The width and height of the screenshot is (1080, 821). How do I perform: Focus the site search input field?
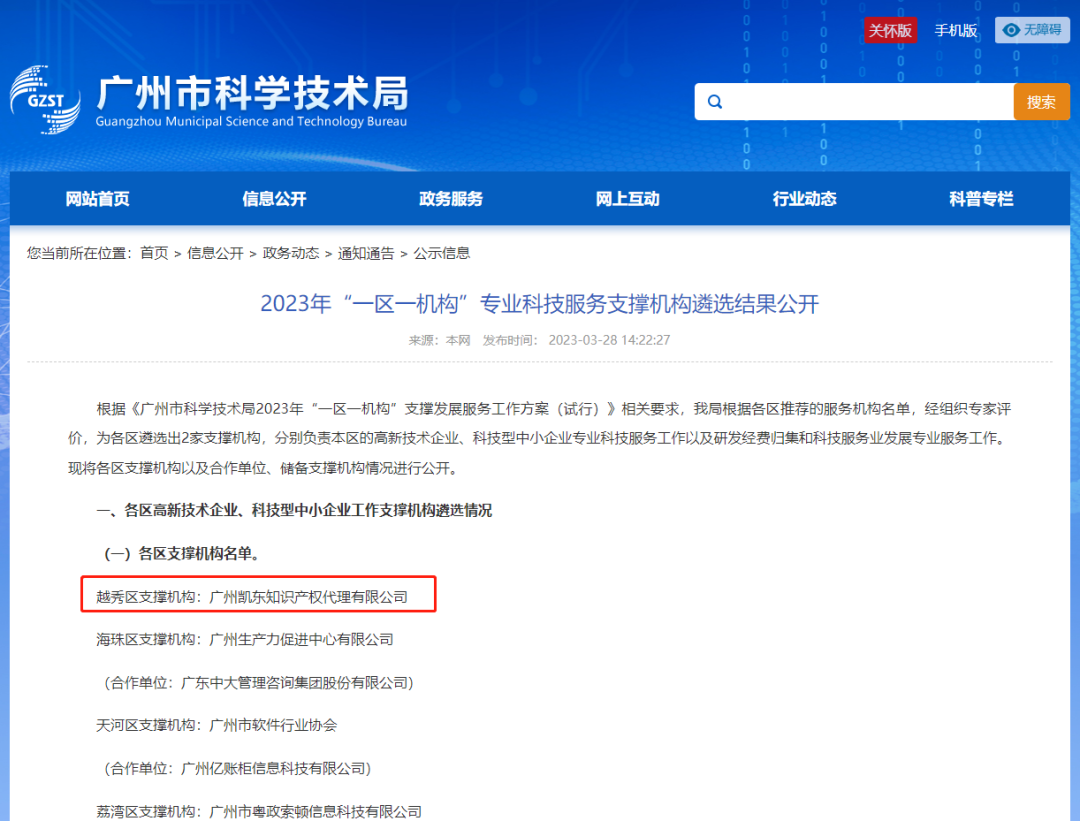pyautogui.click(x=854, y=102)
